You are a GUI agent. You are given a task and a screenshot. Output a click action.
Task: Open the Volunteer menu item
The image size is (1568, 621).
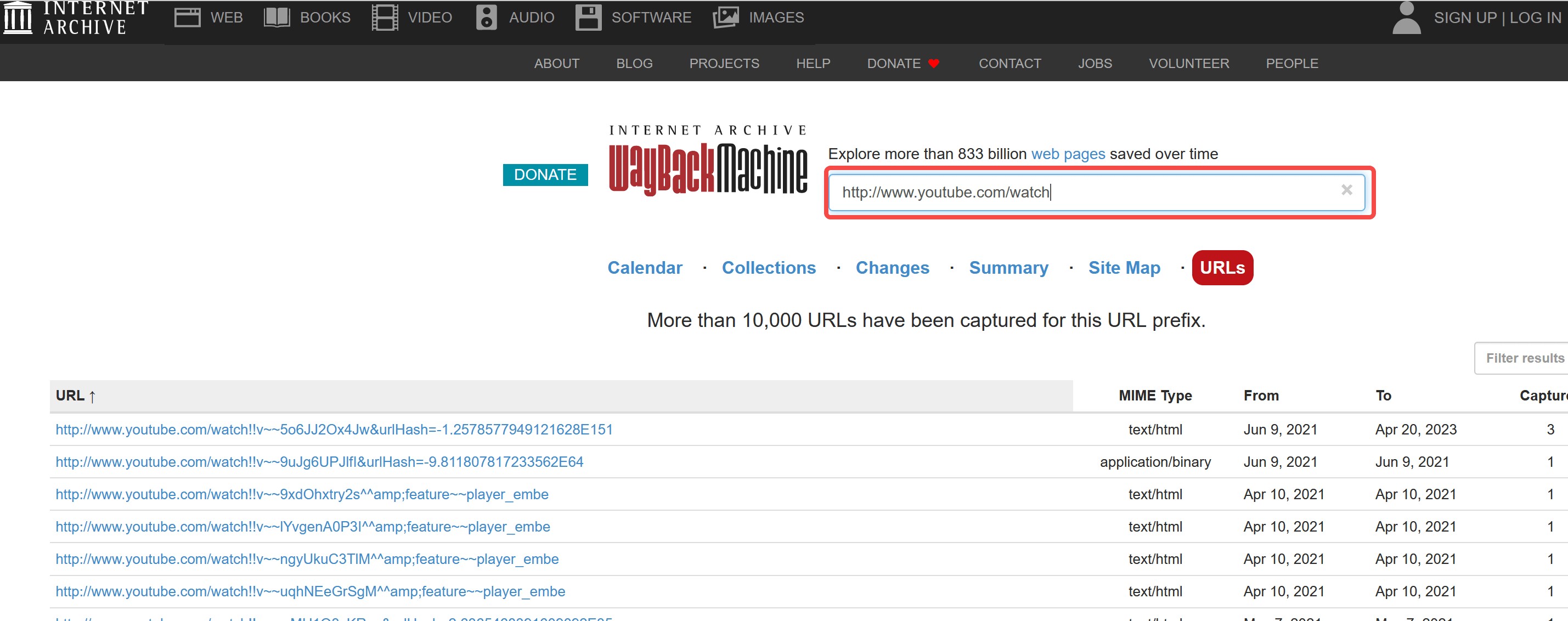pos(1188,63)
